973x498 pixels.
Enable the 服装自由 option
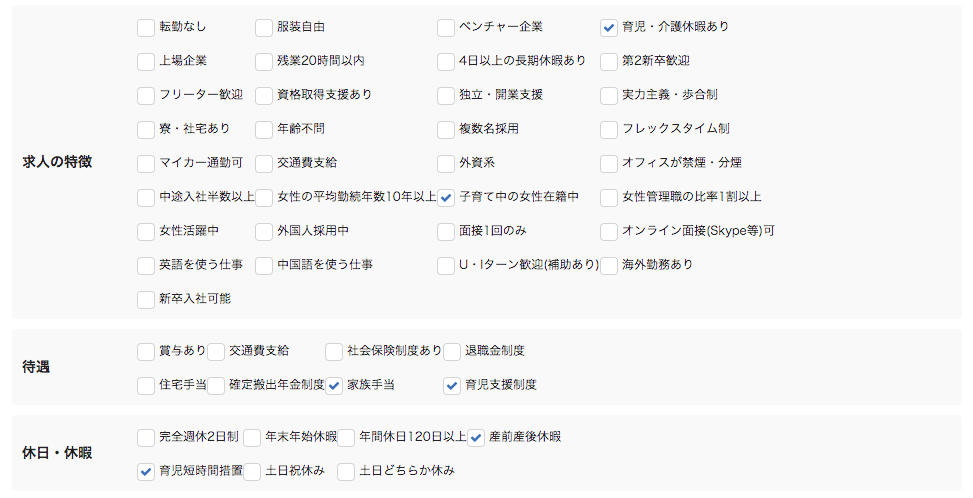coord(264,28)
